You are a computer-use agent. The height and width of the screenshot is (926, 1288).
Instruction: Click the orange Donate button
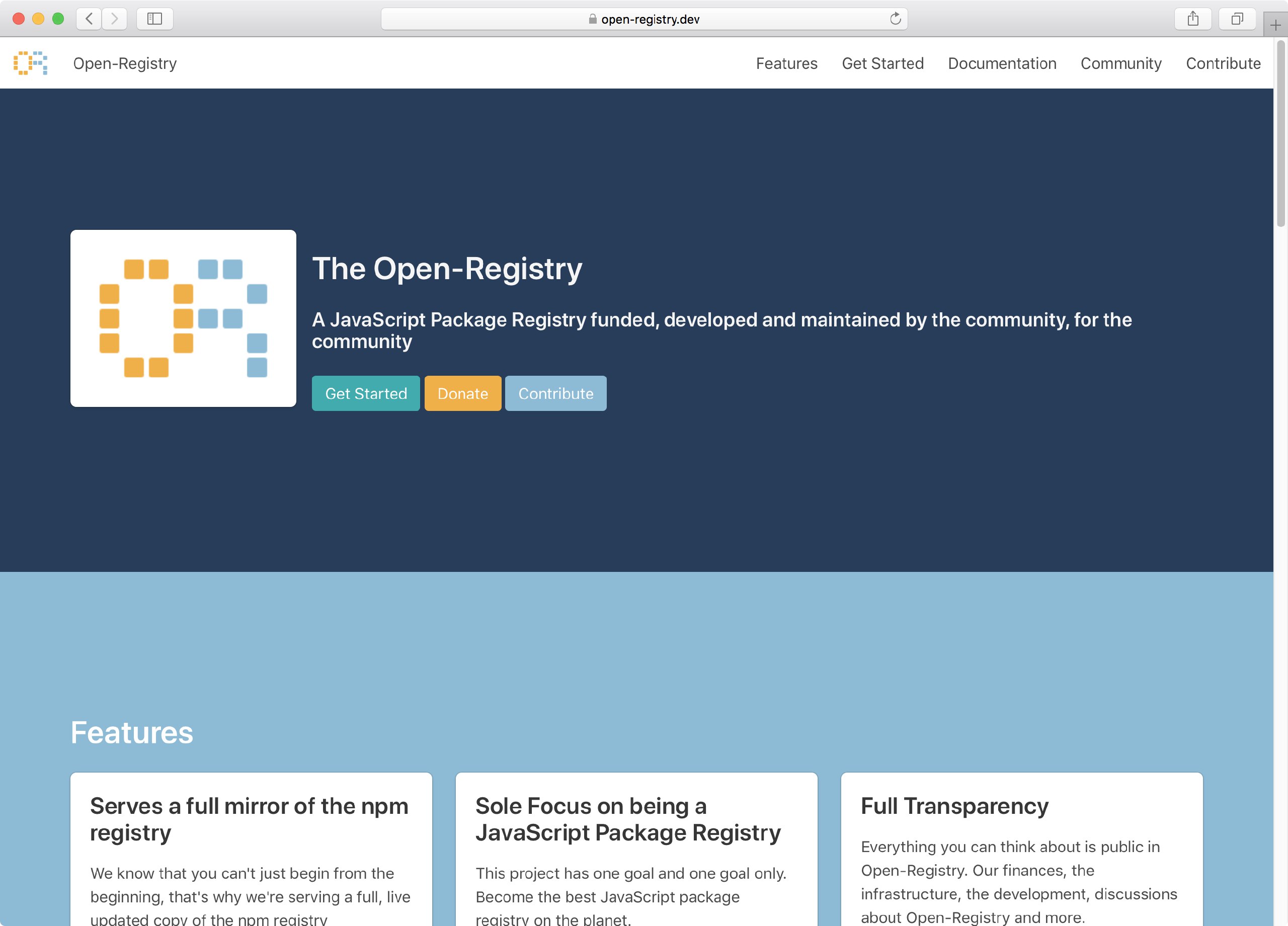[463, 393]
